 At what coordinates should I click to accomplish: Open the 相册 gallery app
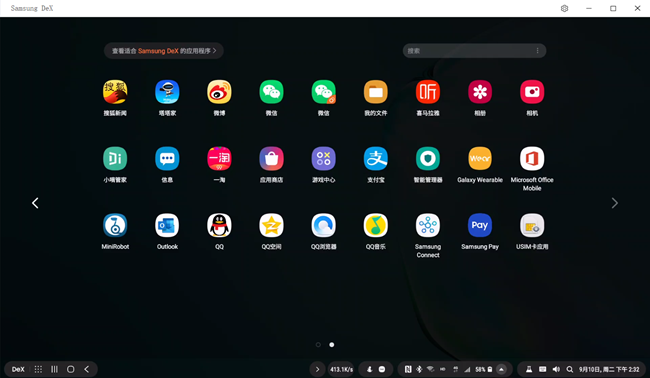click(480, 92)
